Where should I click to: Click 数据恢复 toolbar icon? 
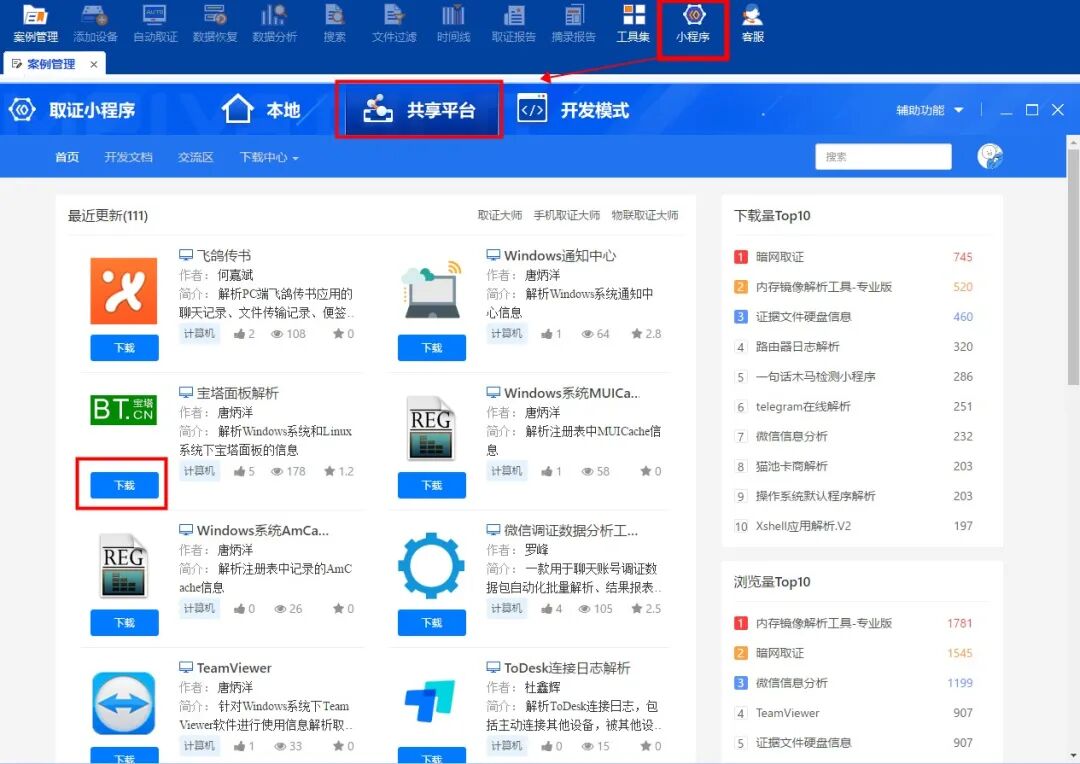coord(215,23)
